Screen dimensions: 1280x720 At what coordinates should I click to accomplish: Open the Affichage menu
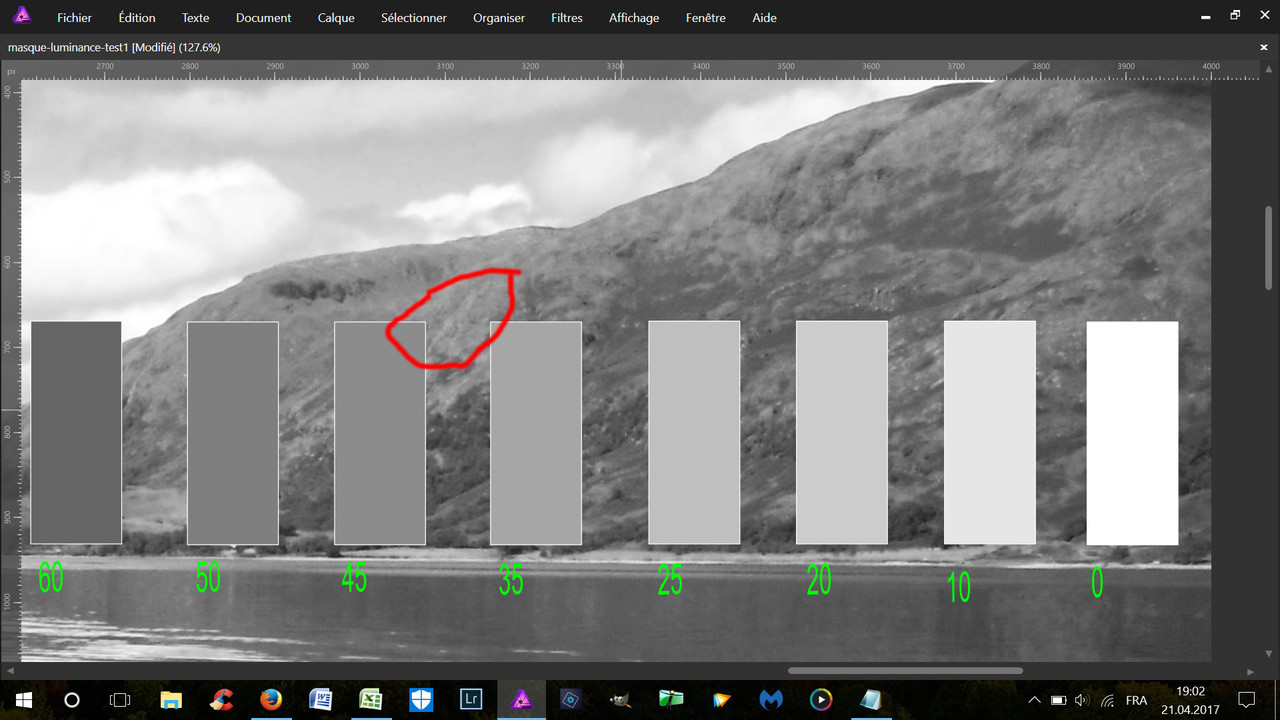point(634,18)
